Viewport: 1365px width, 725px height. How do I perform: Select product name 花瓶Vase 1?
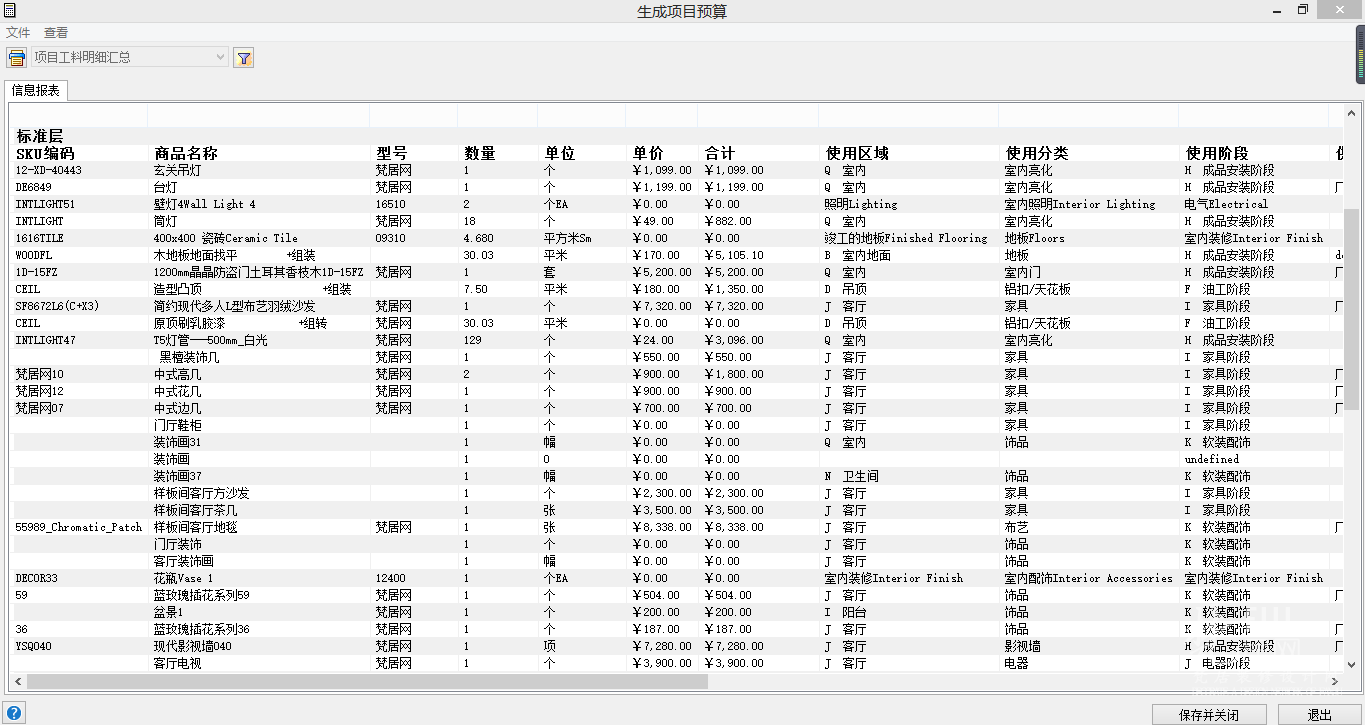[x=183, y=578]
